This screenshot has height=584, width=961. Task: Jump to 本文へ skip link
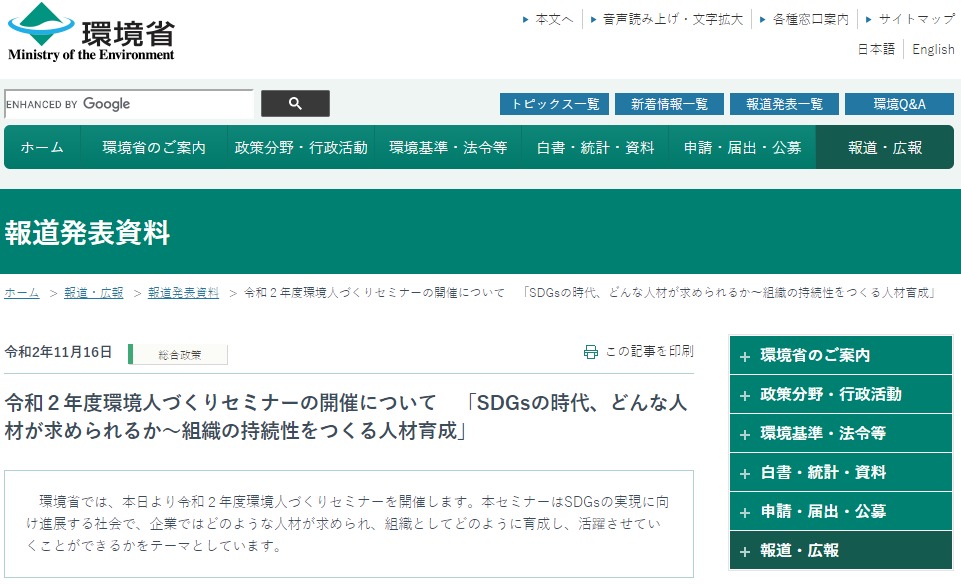[x=554, y=19]
